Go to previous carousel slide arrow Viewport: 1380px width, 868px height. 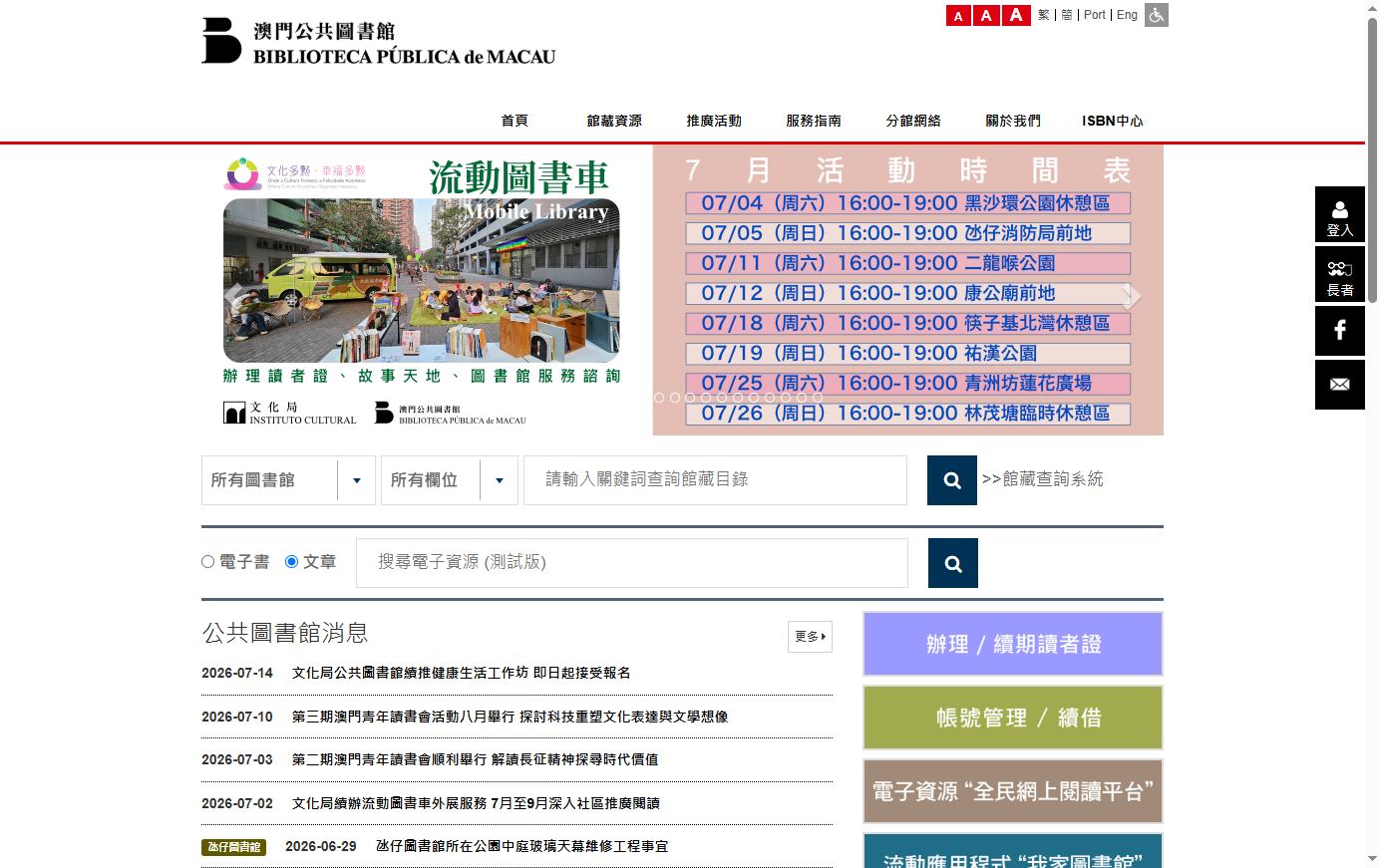click(x=234, y=296)
